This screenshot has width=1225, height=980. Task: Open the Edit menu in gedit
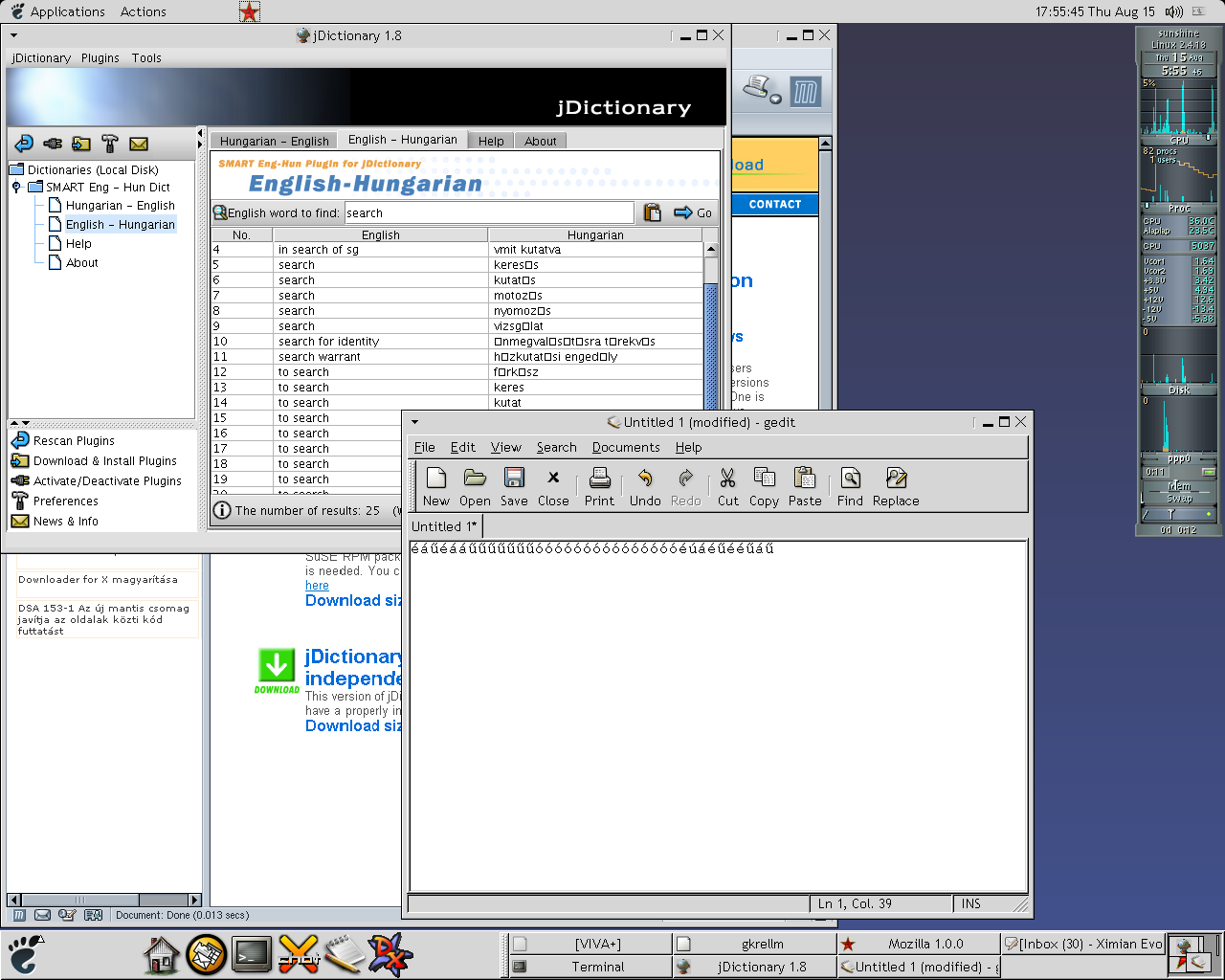click(x=463, y=447)
